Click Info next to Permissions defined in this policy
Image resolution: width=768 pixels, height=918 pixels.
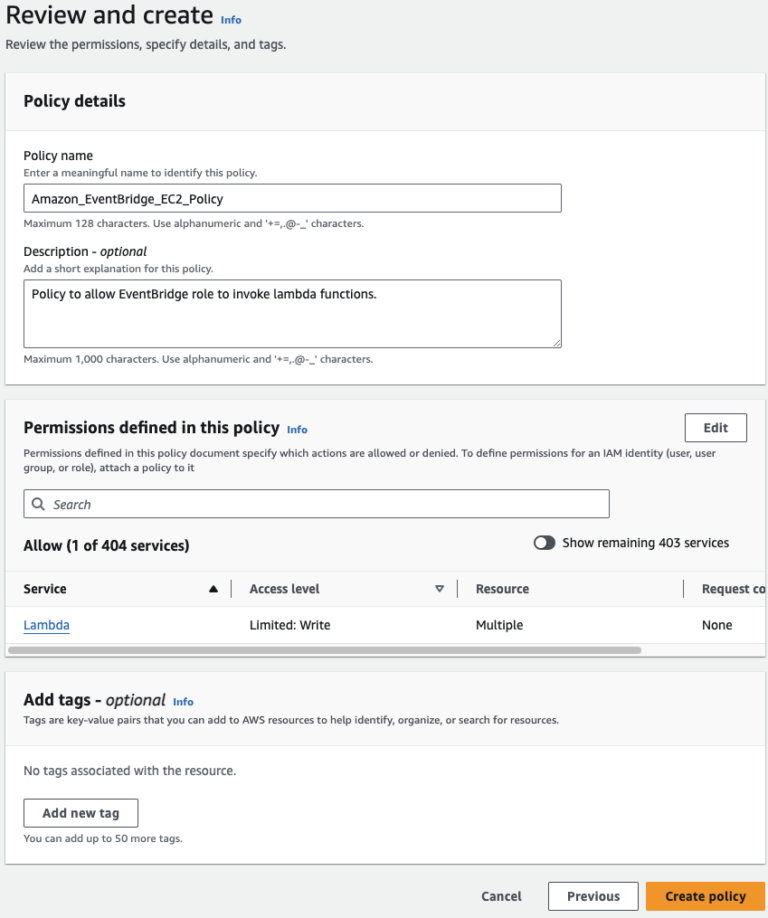(297, 429)
